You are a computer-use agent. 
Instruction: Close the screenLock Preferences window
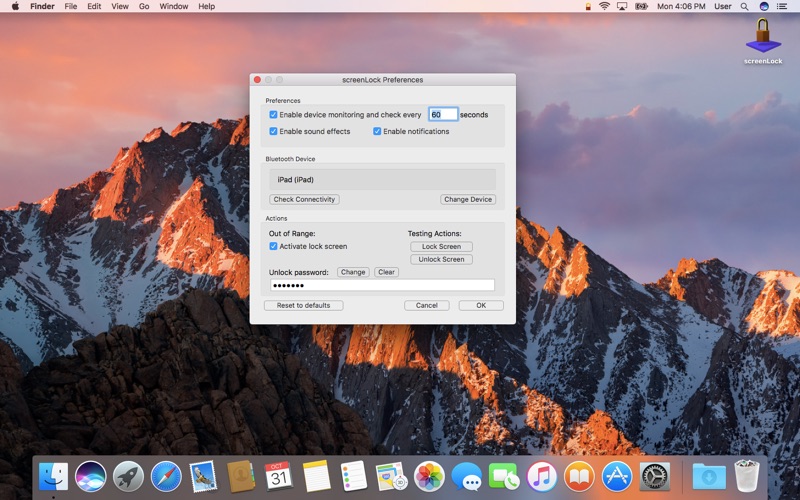(x=257, y=80)
